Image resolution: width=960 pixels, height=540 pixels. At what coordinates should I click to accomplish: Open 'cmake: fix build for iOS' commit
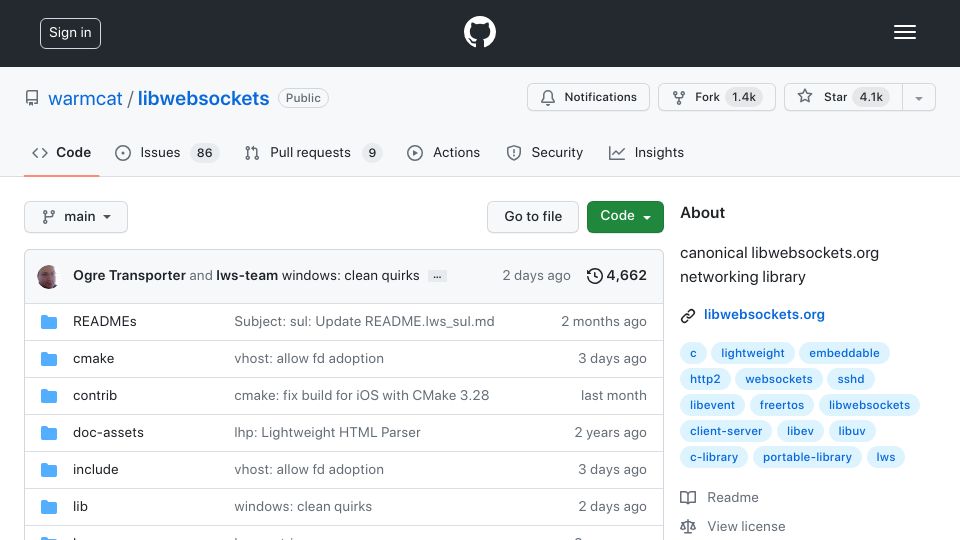coord(362,396)
